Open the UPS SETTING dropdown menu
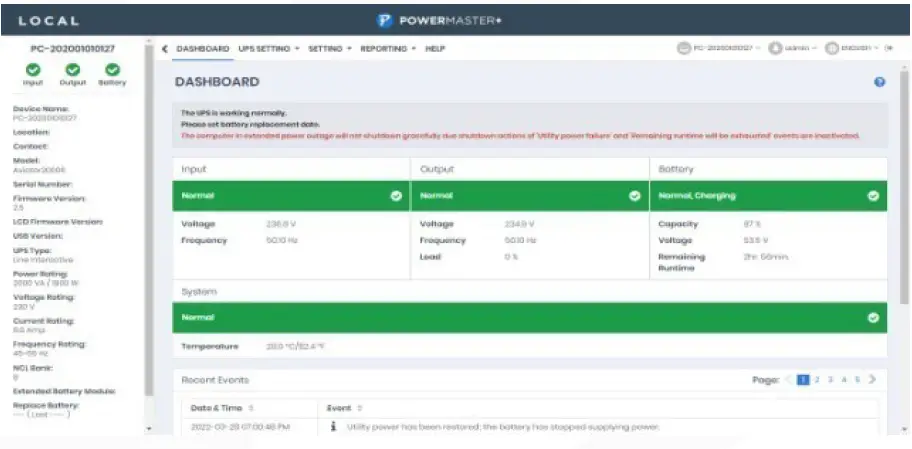912x449 pixels. pyautogui.click(x=269, y=49)
